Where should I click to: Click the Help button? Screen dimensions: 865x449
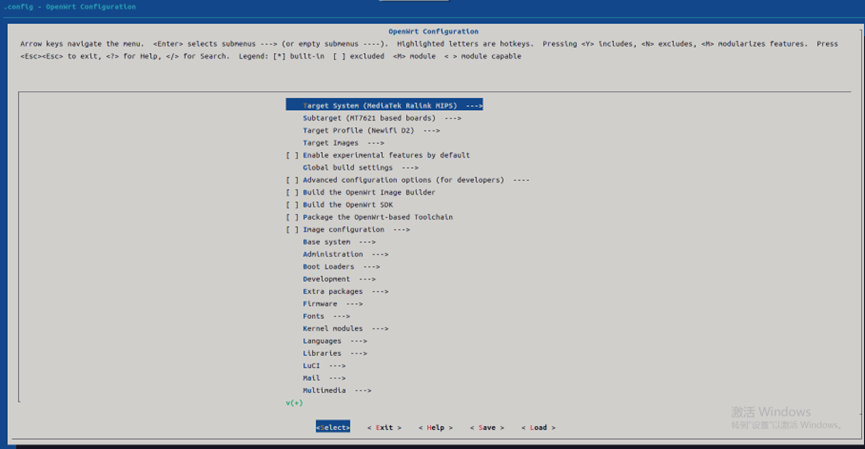(435, 427)
